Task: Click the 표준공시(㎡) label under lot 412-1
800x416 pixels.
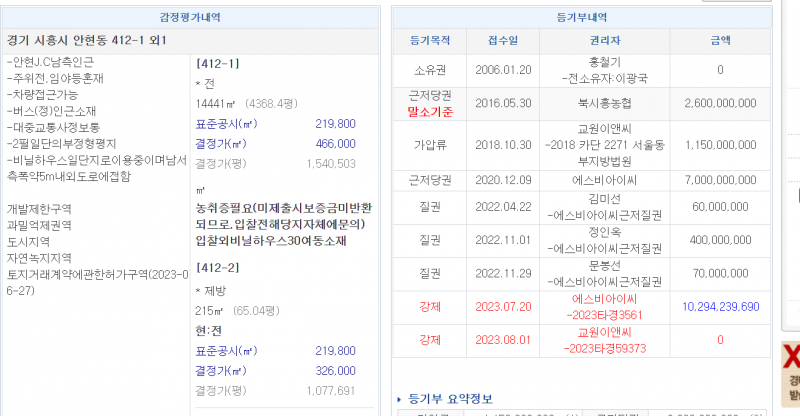Action: (x=226, y=124)
